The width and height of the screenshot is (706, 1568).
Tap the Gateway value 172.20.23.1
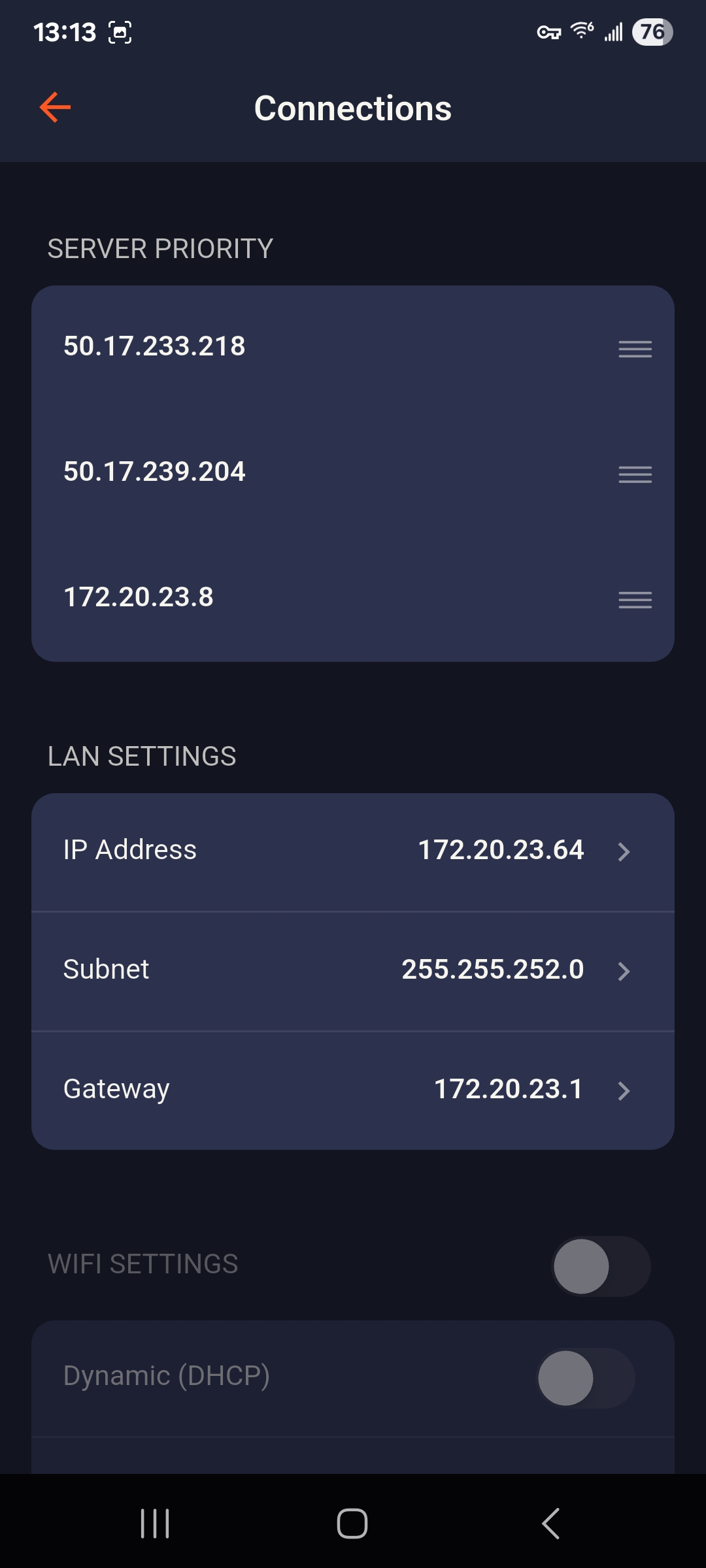click(509, 1089)
